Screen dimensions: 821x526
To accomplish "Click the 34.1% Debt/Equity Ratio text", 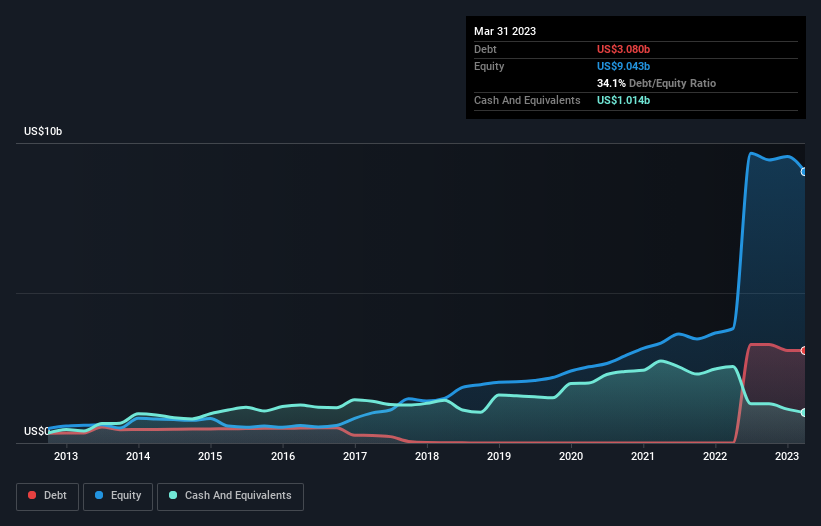I will tap(656, 83).
